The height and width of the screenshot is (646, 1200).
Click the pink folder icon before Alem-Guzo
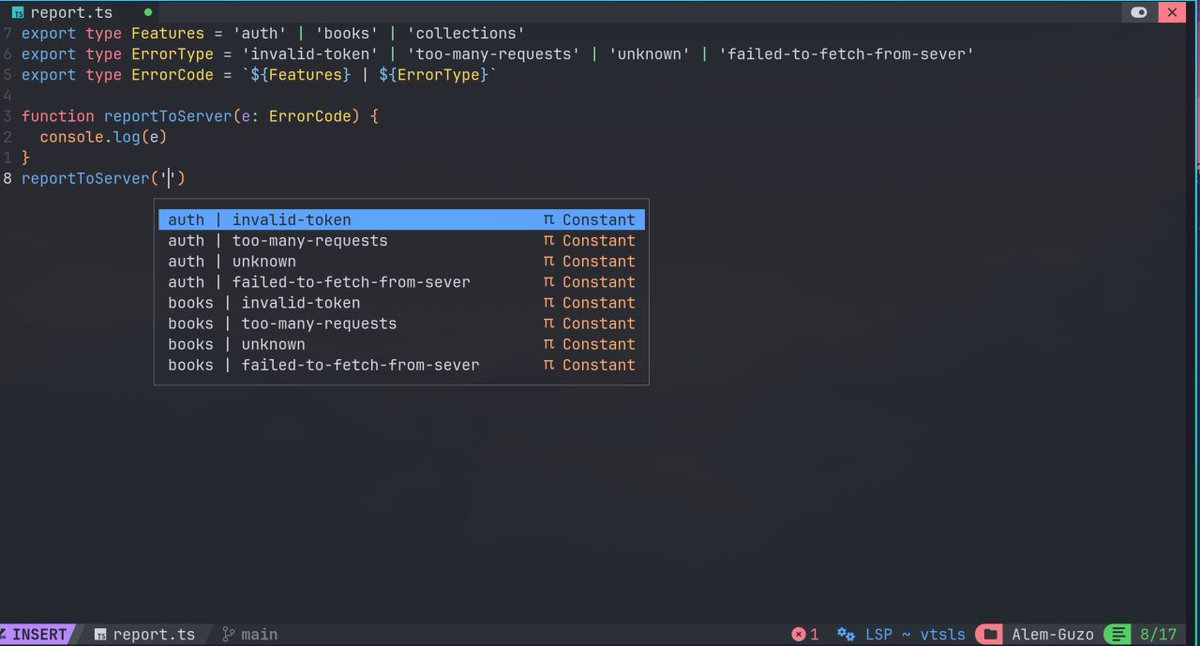(x=990, y=634)
